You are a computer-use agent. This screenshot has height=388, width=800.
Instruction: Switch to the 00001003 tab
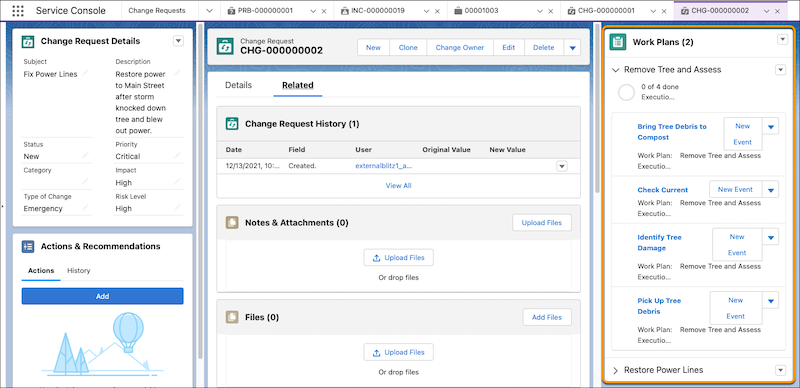tap(483, 10)
